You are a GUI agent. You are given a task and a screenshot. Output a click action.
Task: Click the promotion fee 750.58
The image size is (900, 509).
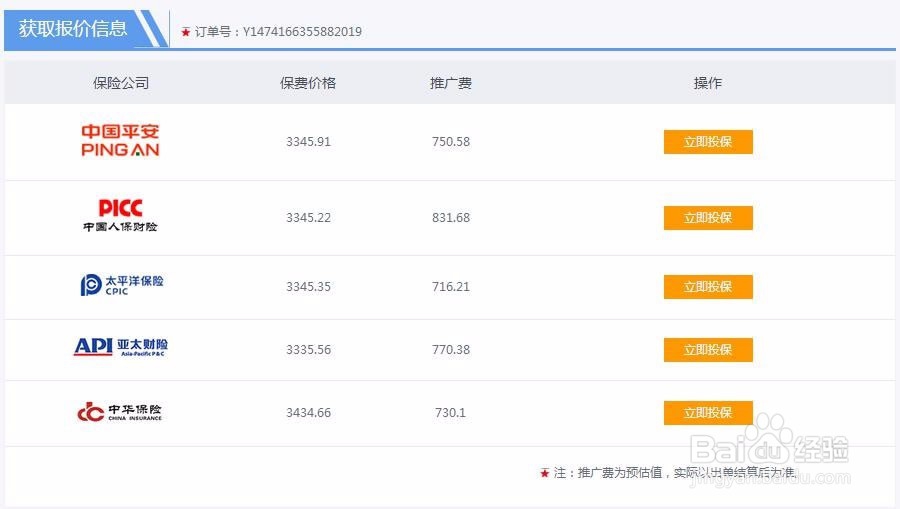(451, 142)
